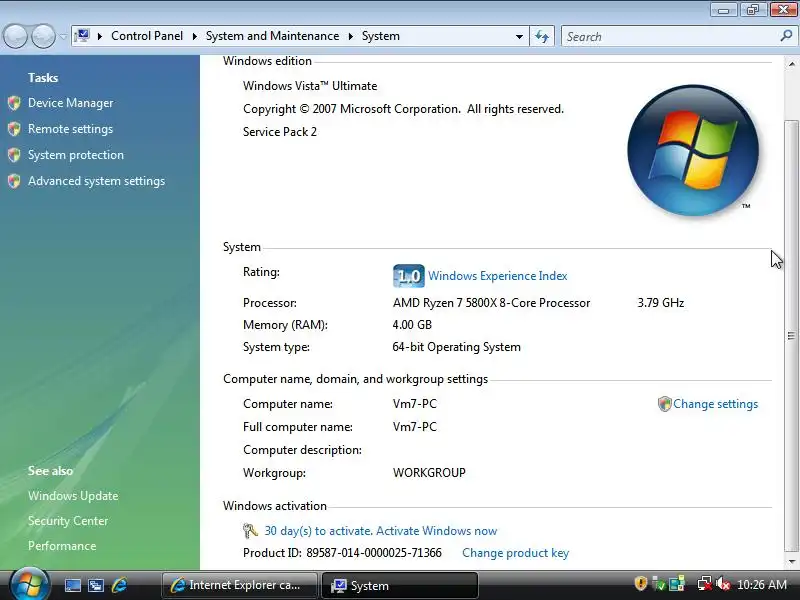The height and width of the screenshot is (600, 800).
Task: Click the Windows Vista logo image
Action: pos(693,151)
